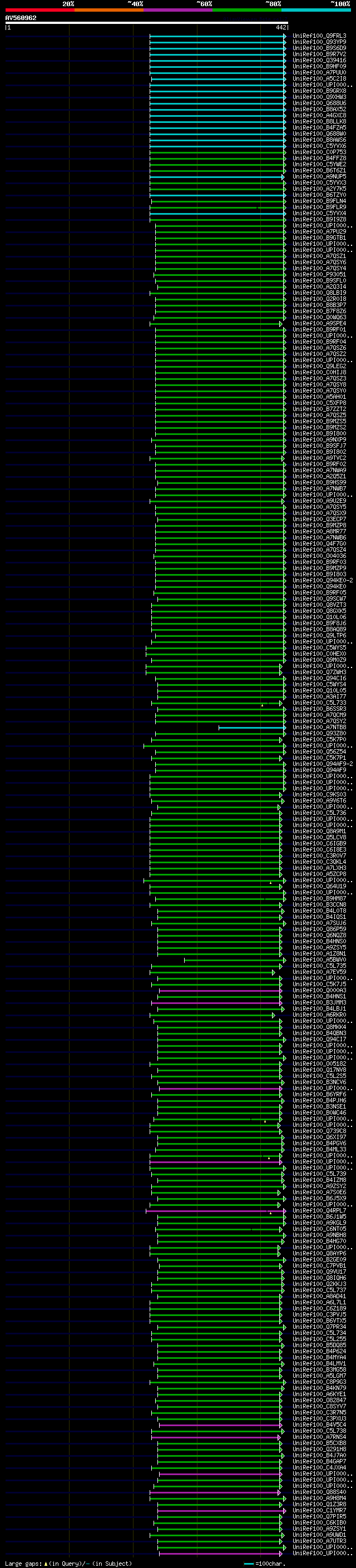Click the short cyan alignment bar for A7NTB8
The image size is (356, 1568).
[252, 728]
